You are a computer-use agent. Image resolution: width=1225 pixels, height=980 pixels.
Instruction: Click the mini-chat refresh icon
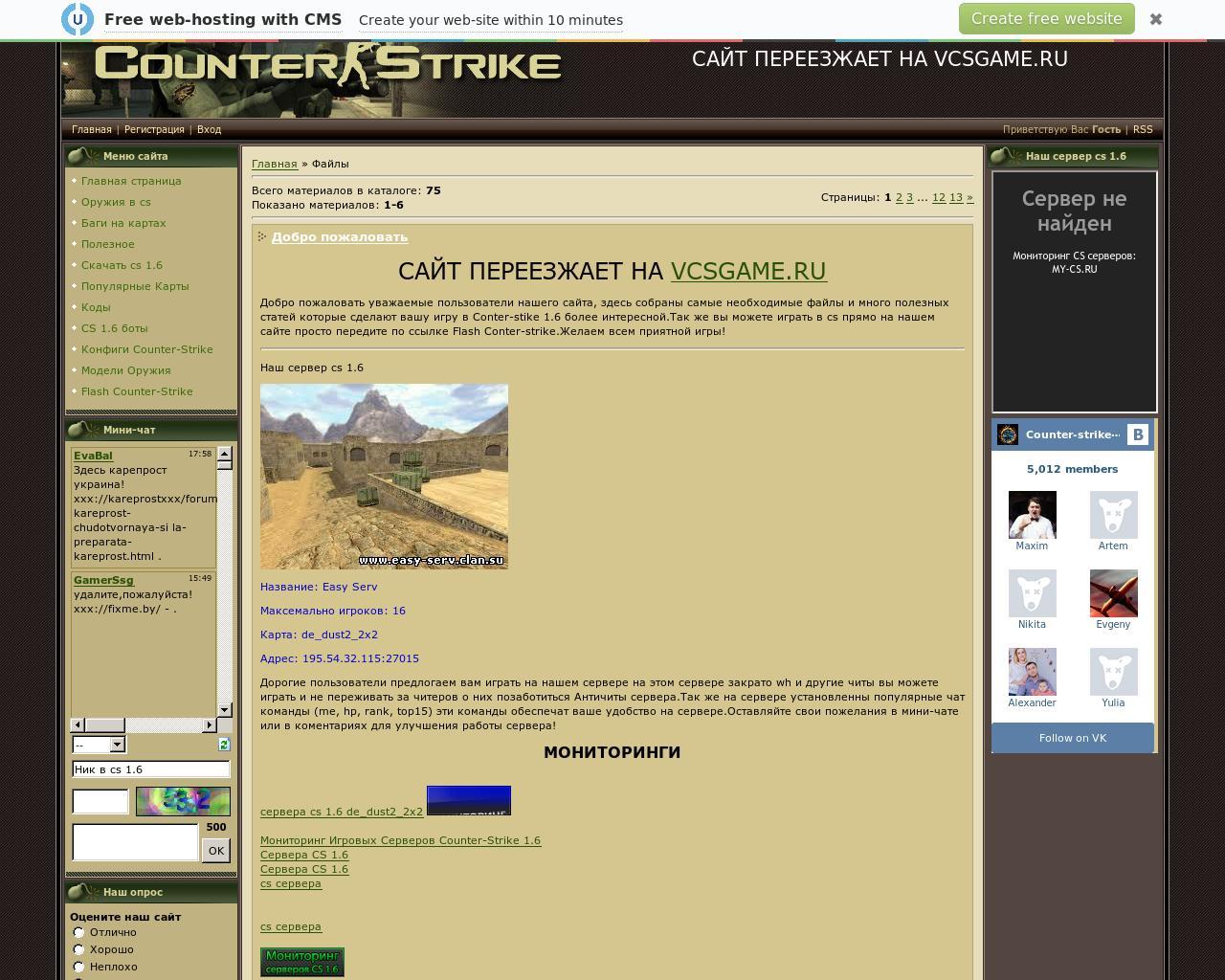[224, 745]
